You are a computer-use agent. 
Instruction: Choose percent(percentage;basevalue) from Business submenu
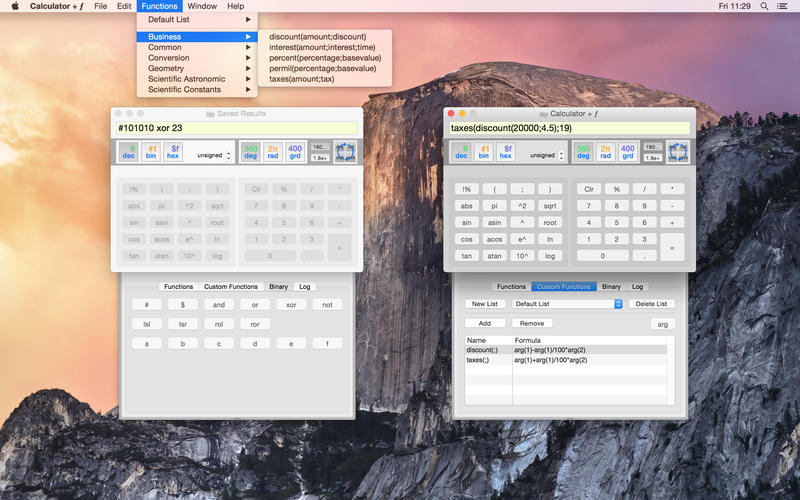coord(325,58)
